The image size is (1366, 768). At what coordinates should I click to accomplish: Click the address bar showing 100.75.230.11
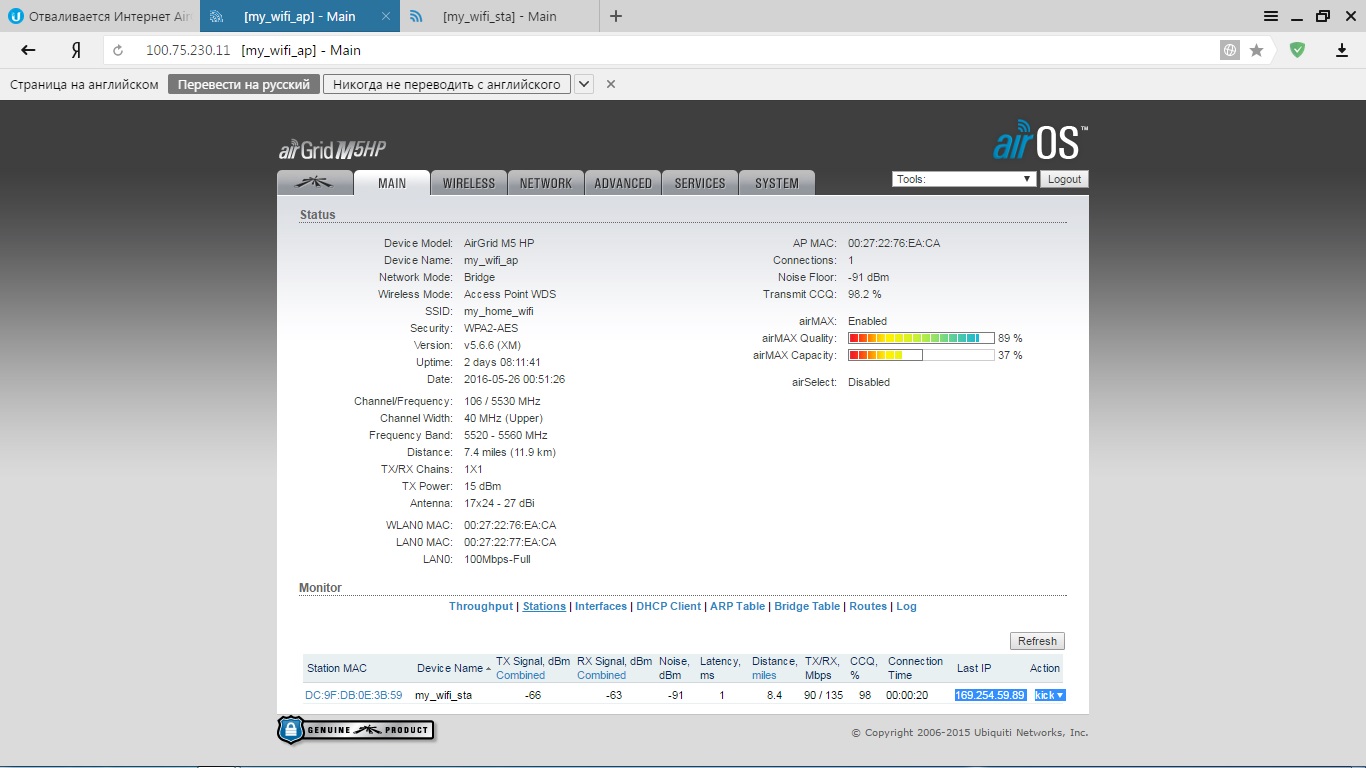click(x=660, y=50)
